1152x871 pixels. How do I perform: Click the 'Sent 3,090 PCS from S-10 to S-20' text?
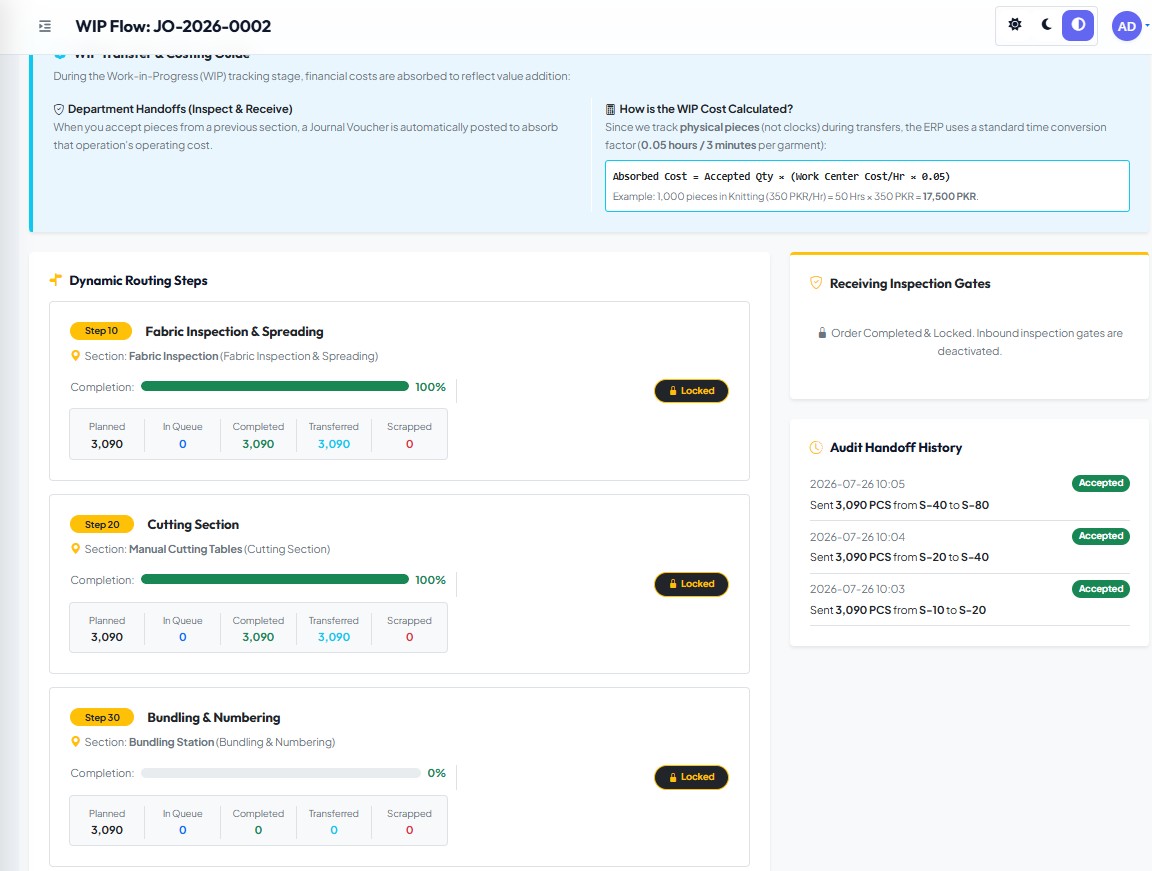tap(898, 610)
